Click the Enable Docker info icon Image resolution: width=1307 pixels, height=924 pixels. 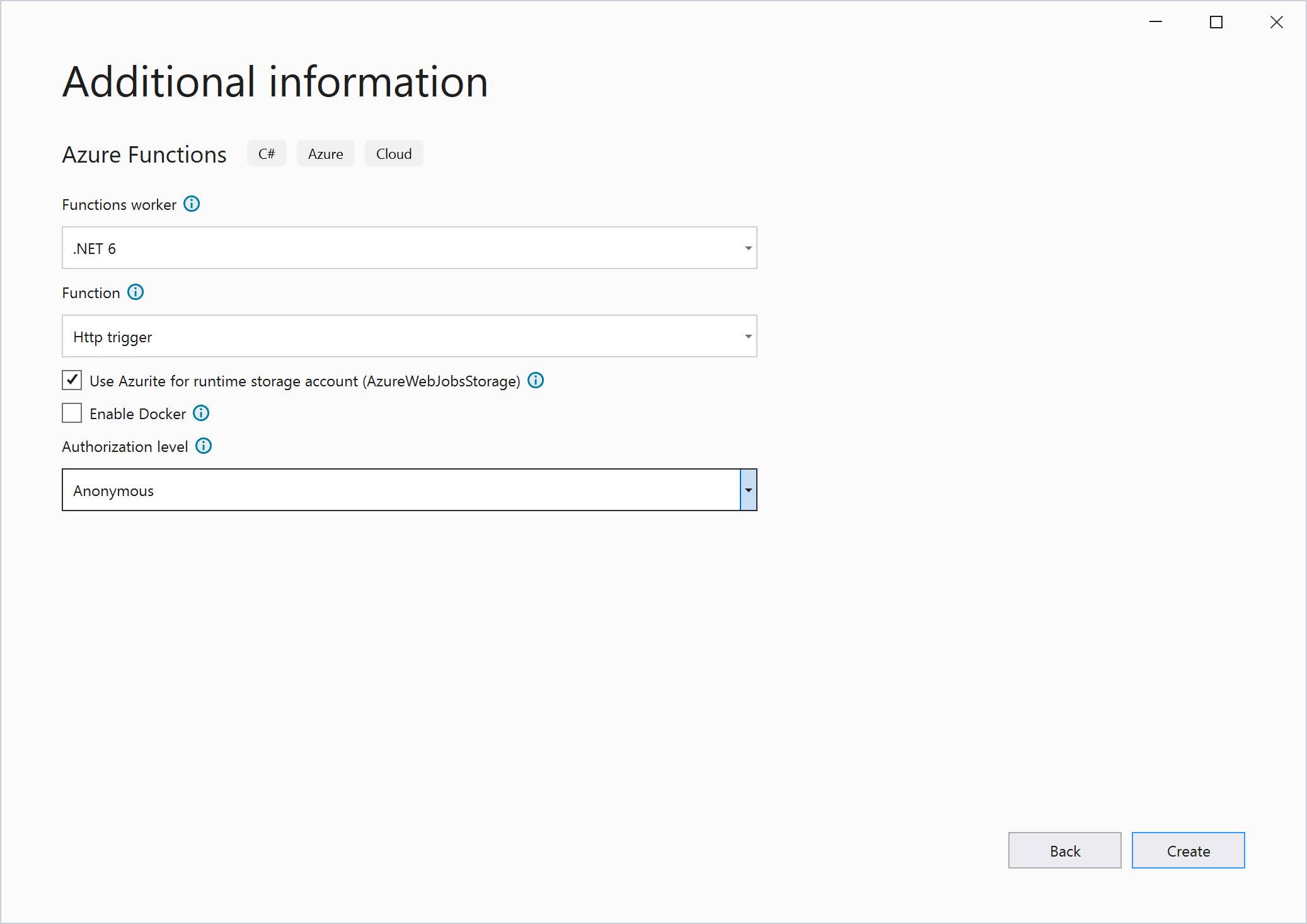pyautogui.click(x=201, y=413)
